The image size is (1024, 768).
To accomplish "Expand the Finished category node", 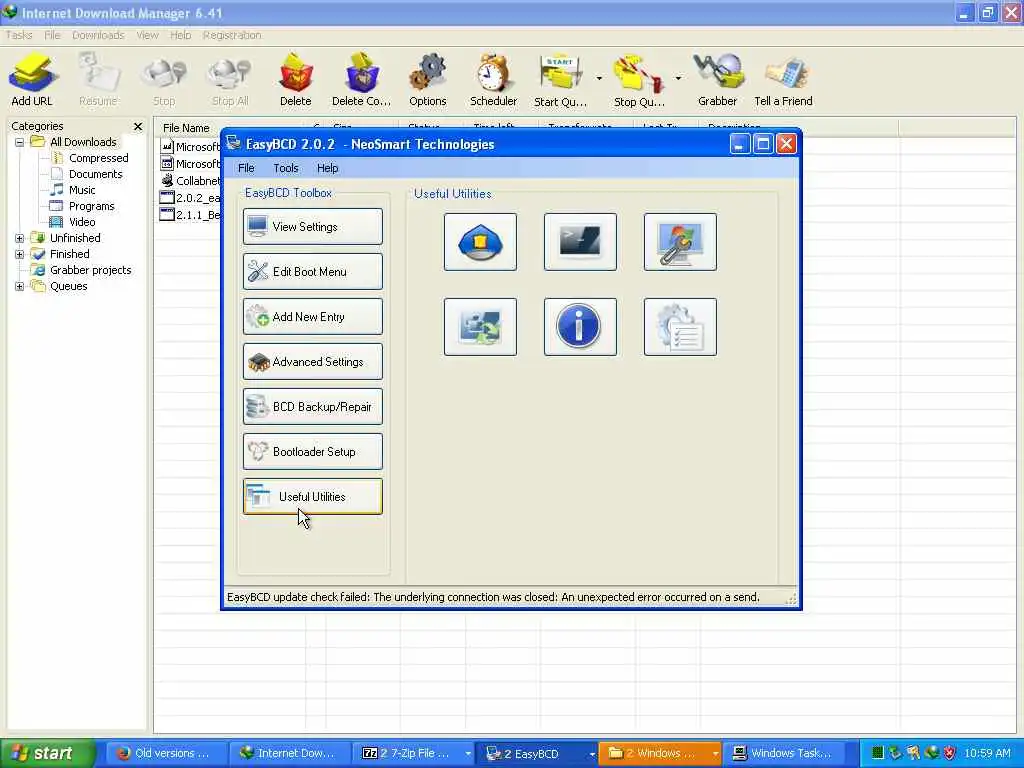I will 20,255.
